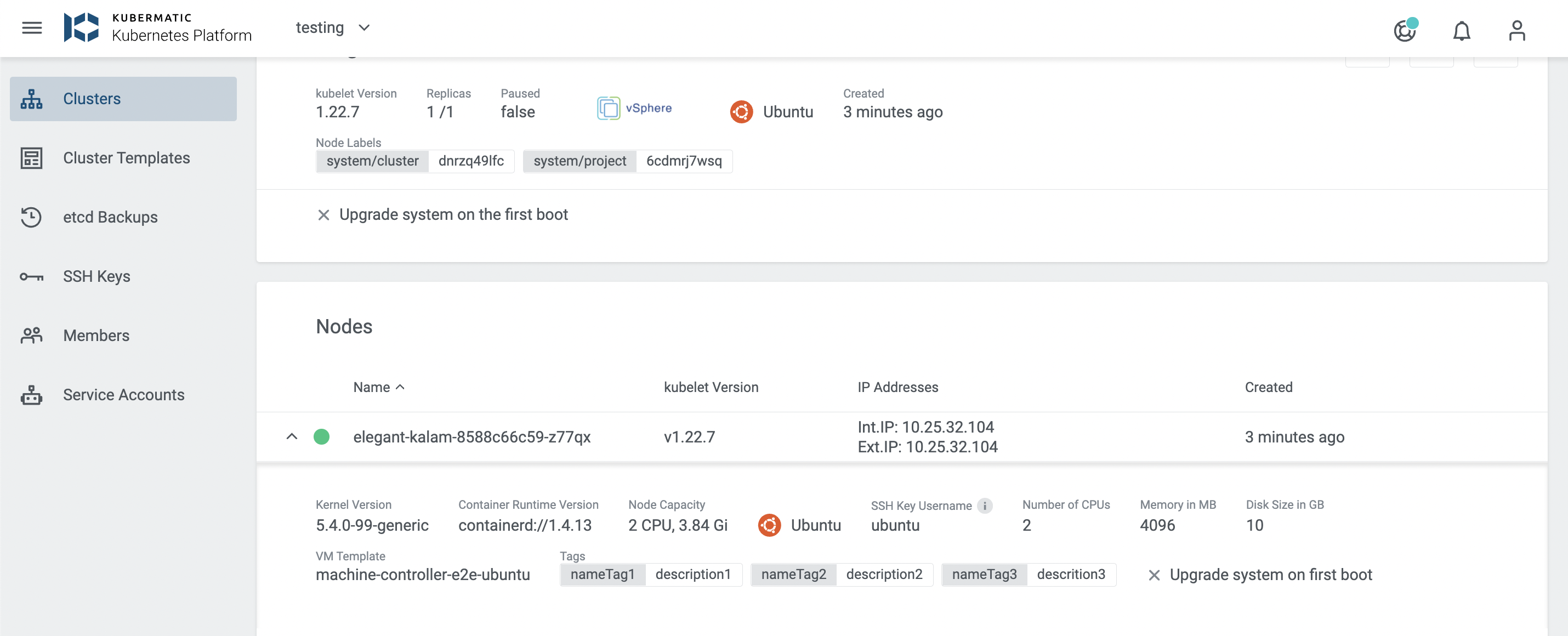Dismiss 'Upgrade system on the first boot'
Image resolution: width=1568 pixels, height=636 pixels.
pyautogui.click(x=323, y=214)
